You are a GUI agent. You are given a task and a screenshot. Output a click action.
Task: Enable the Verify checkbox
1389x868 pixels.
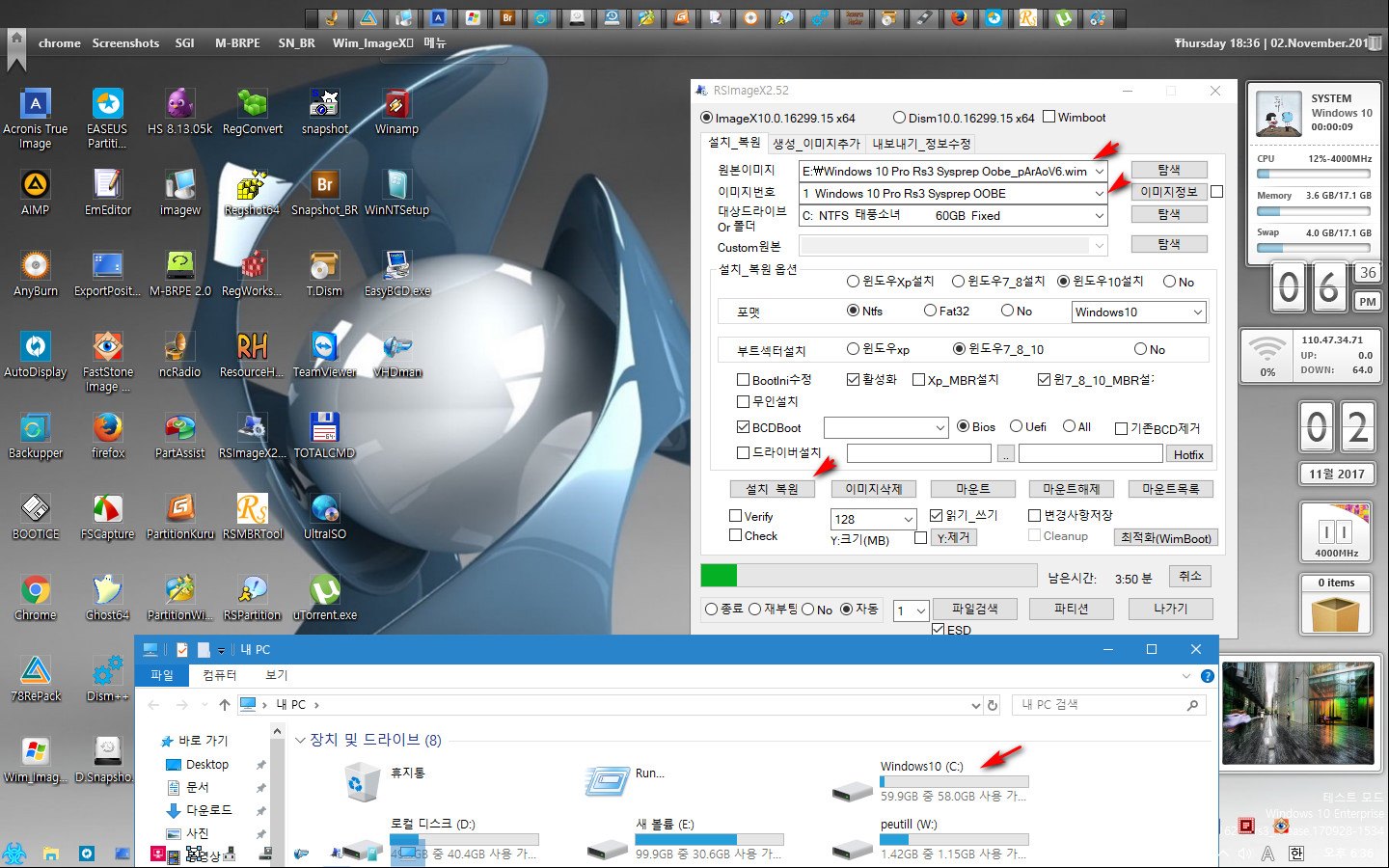[736, 516]
